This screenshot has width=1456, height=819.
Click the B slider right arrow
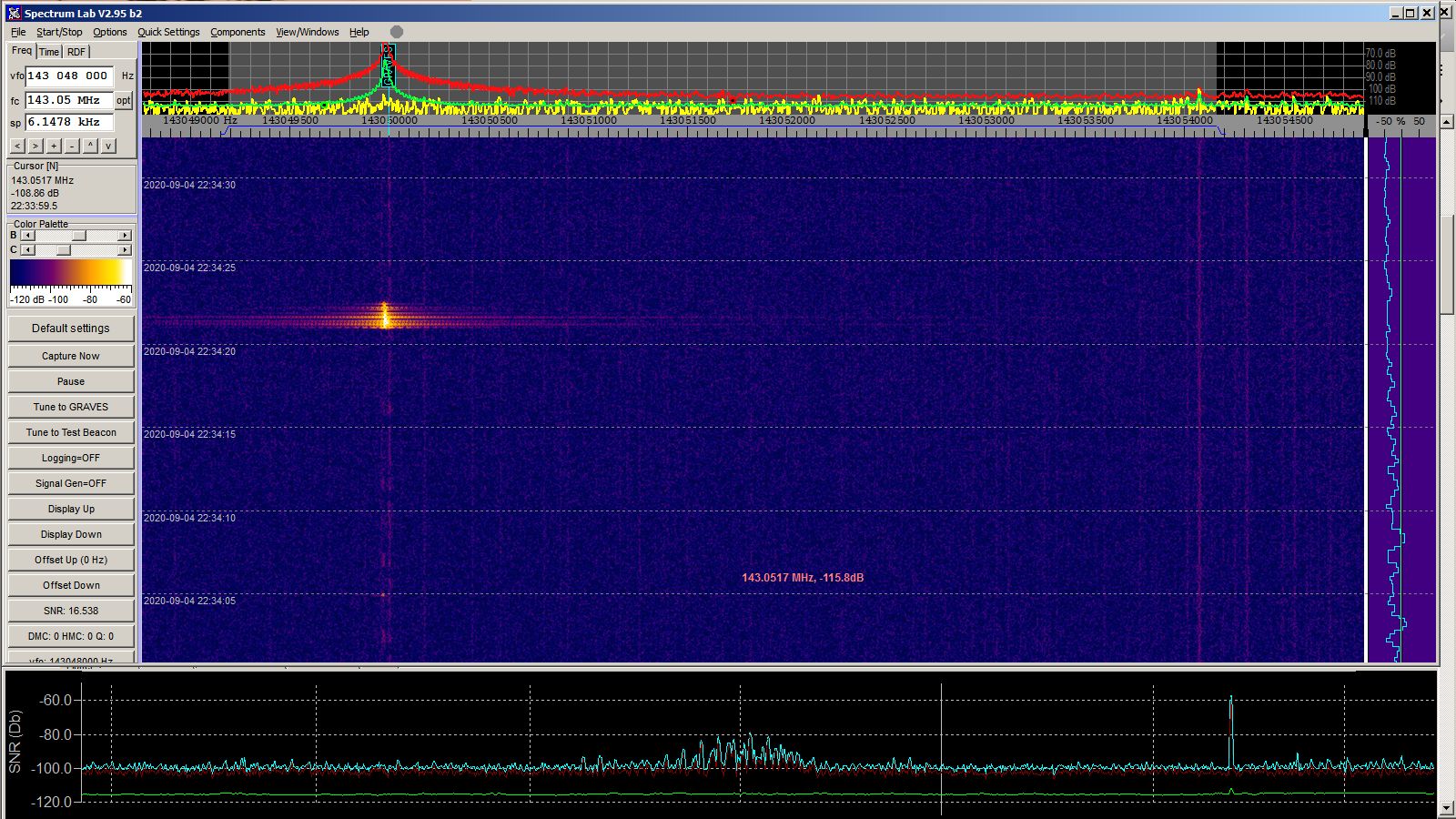point(125,236)
